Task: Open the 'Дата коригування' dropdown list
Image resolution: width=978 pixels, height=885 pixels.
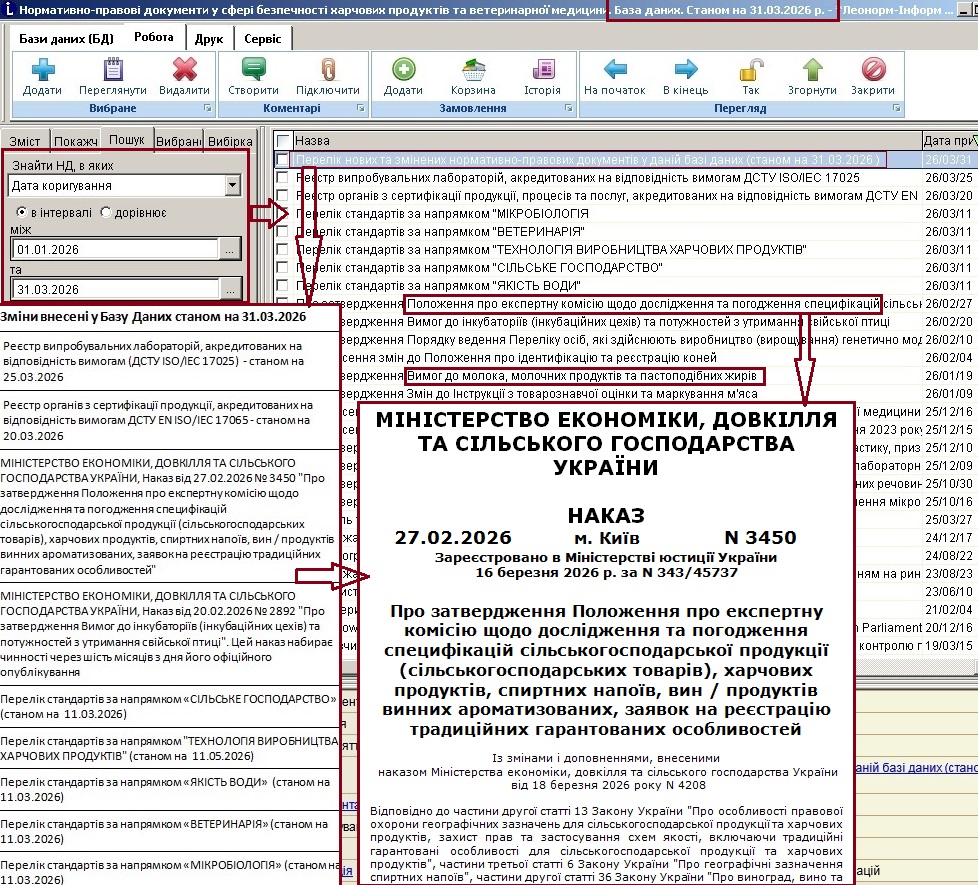Action: 232,186
